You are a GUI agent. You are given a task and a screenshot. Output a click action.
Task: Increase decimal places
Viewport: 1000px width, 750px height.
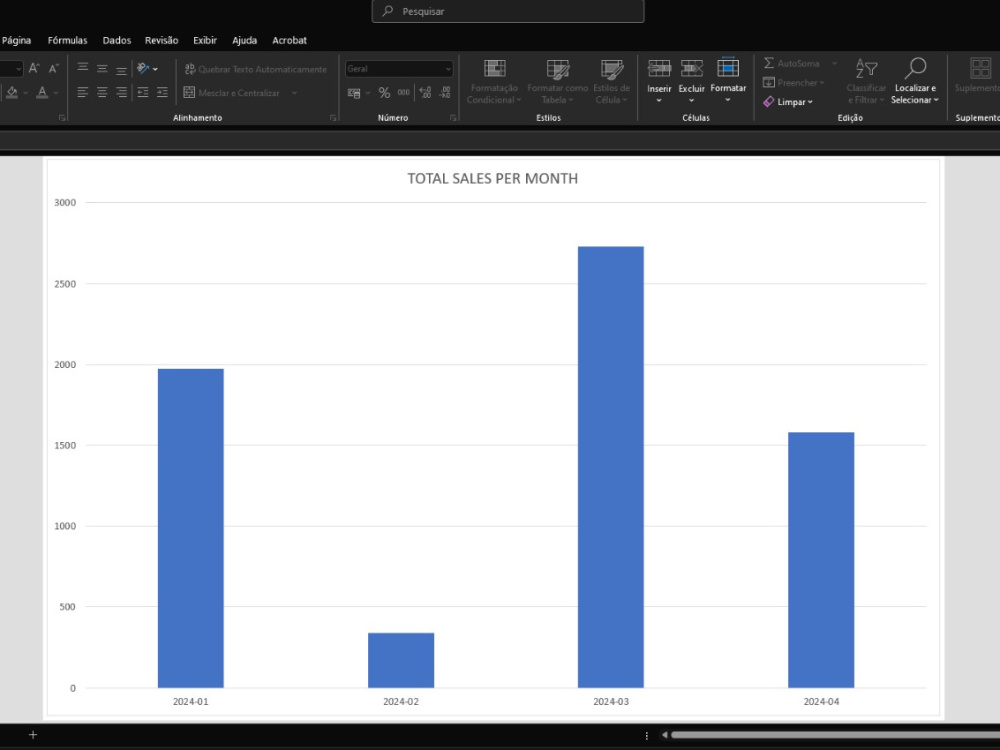click(425, 93)
